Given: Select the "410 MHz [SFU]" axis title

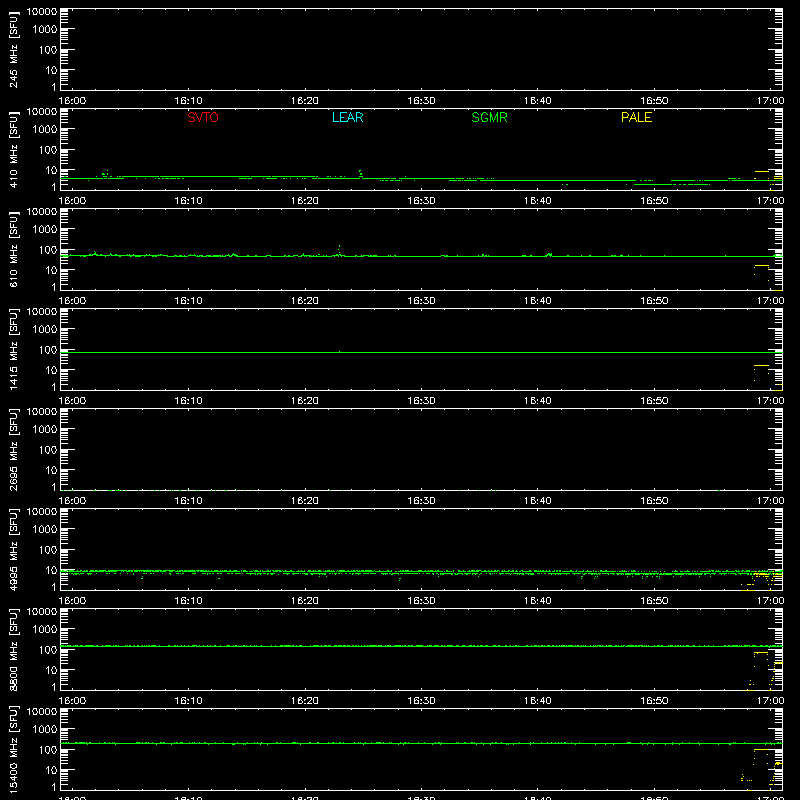Looking at the screenshot, I should pos(13,150).
